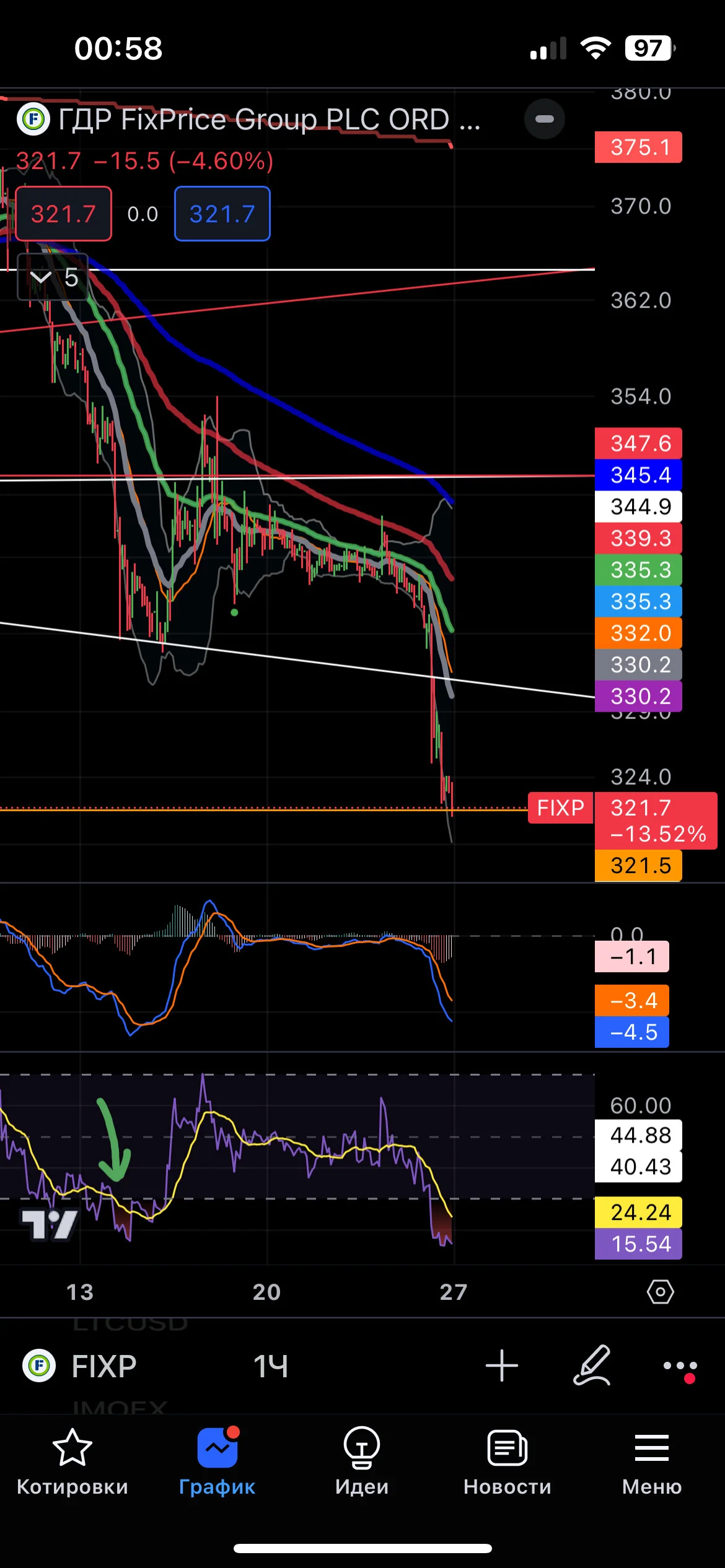Tap the -3.4 orange signal value label
The height and width of the screenshot is (1568, 725).
click(632, 1000)
